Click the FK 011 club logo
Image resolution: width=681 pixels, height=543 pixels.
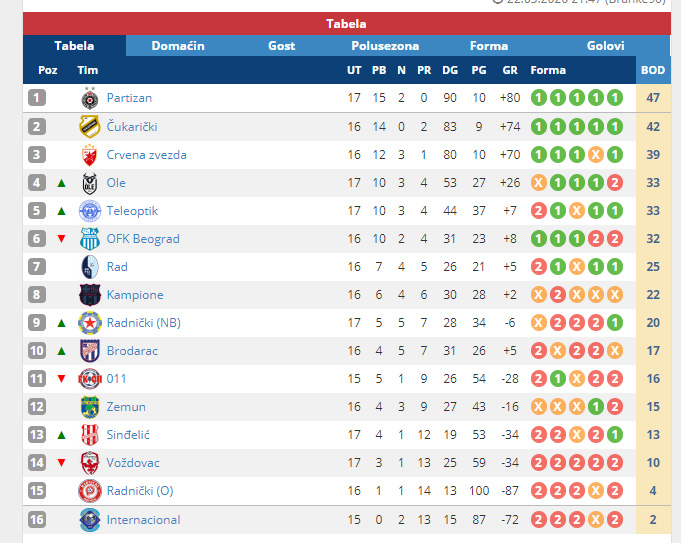tap(90, 379)
